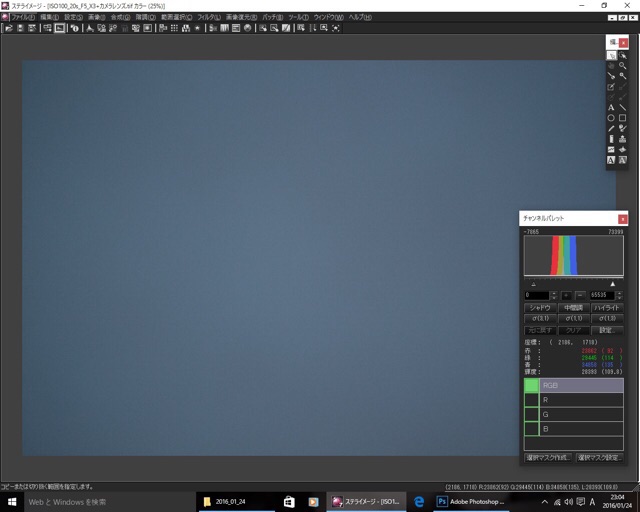This screenshot has height=512, width=640.
Task: Open the バッチ menu
Action: 273,17
